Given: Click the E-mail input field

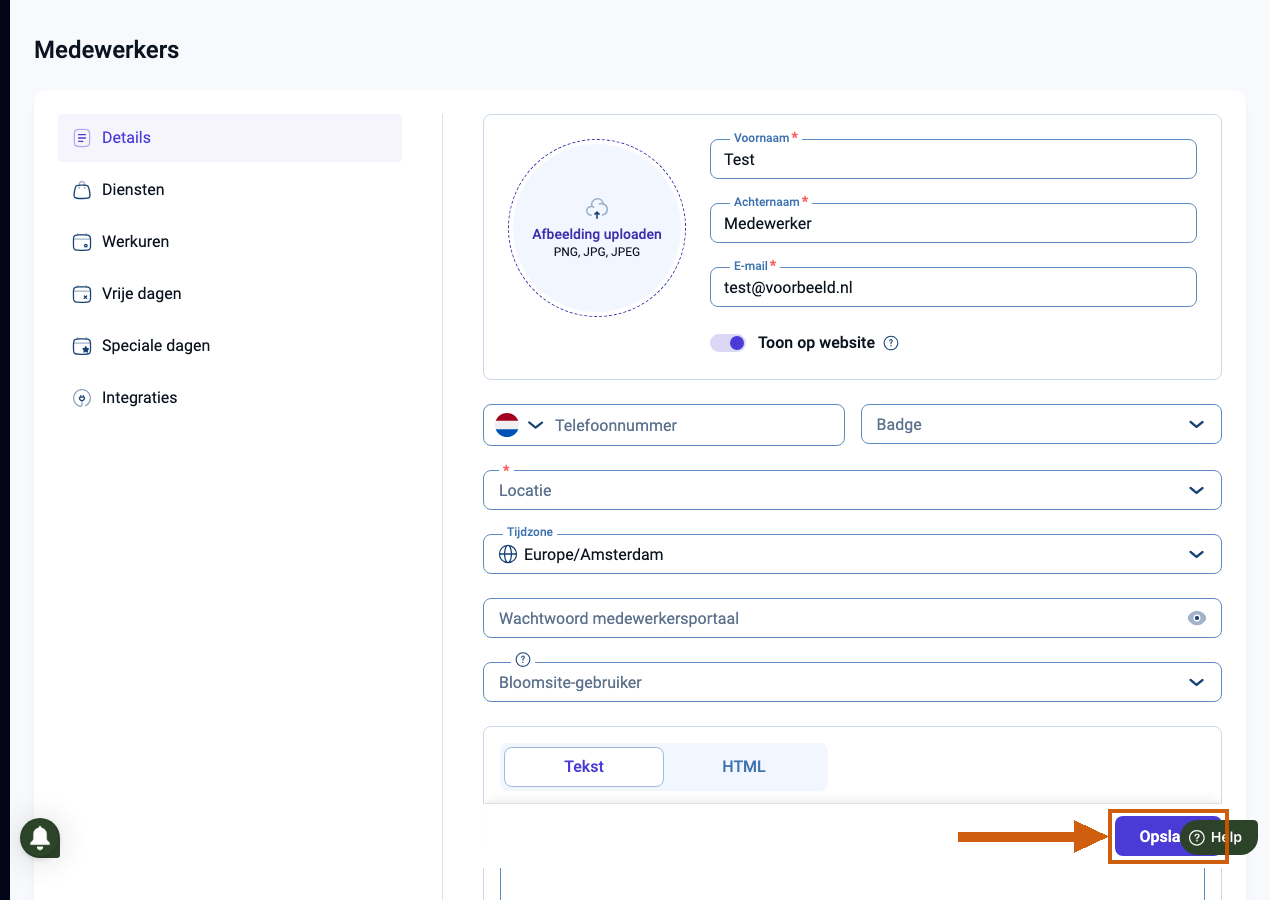Looking at the screenshot, I should (x=953, y=287).
